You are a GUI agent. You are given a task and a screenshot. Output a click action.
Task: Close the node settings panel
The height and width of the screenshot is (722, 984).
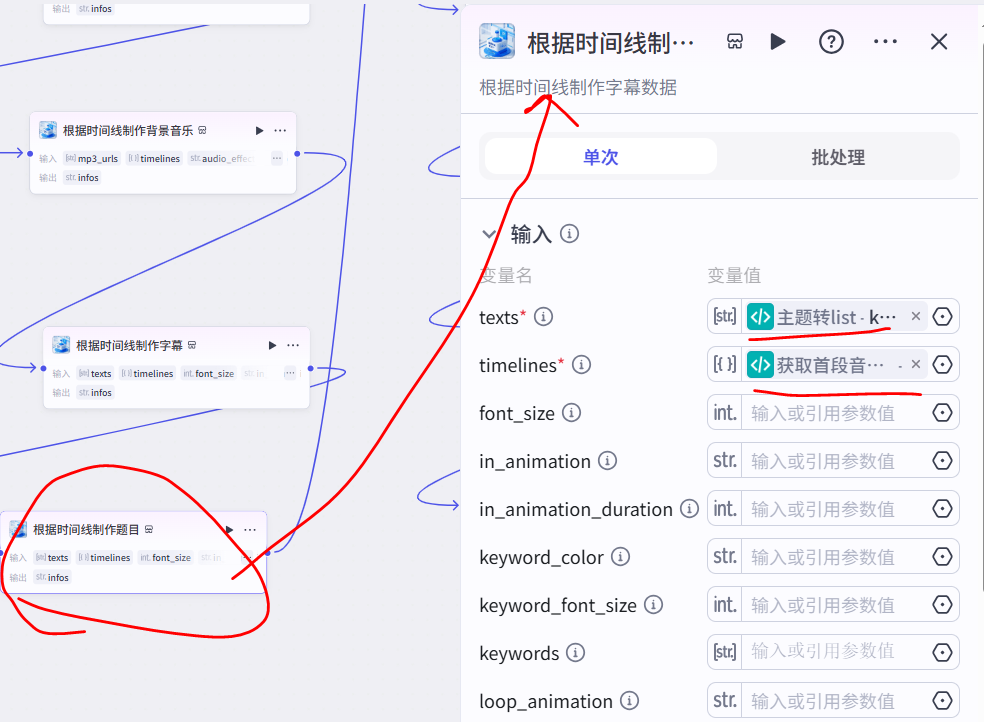[939, 42]
